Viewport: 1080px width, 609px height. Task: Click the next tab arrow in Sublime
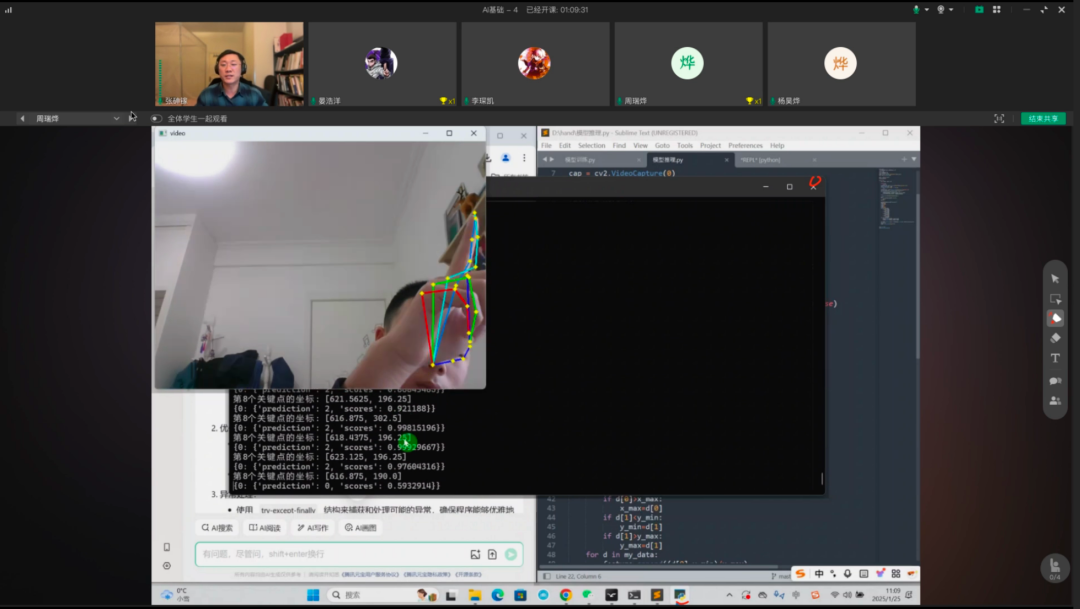(x=552, y=159)
